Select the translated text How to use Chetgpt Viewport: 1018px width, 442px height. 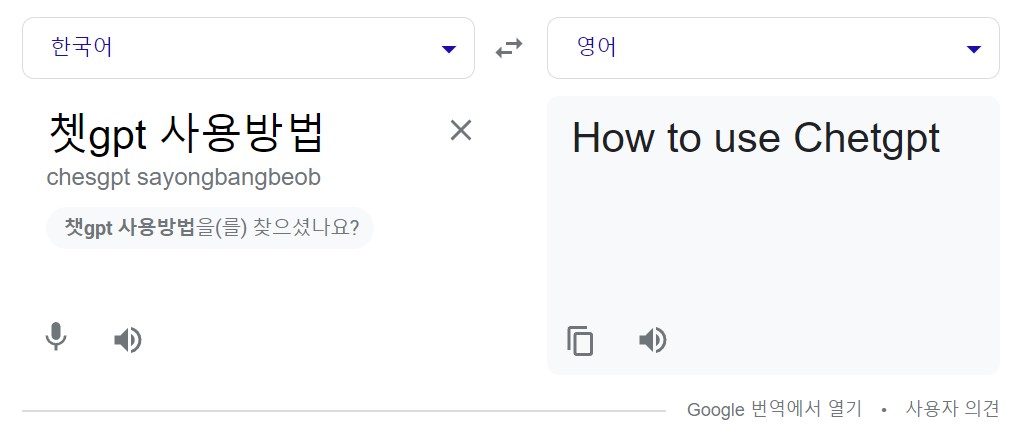tap(756, 138)
